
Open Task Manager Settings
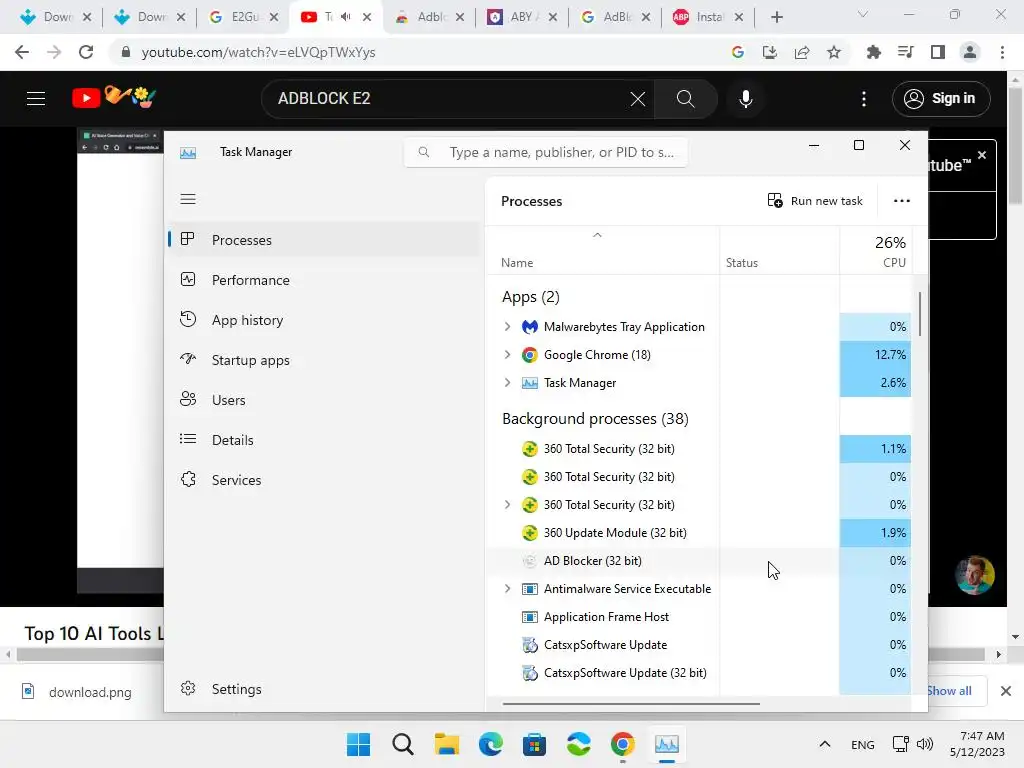click(324, 689)
